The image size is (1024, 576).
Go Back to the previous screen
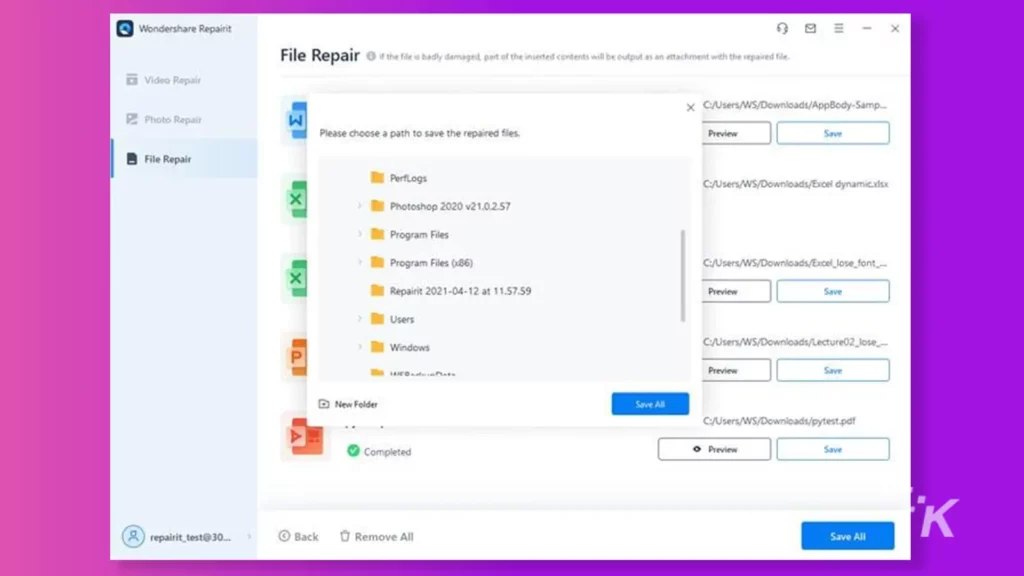click(298, 536)
